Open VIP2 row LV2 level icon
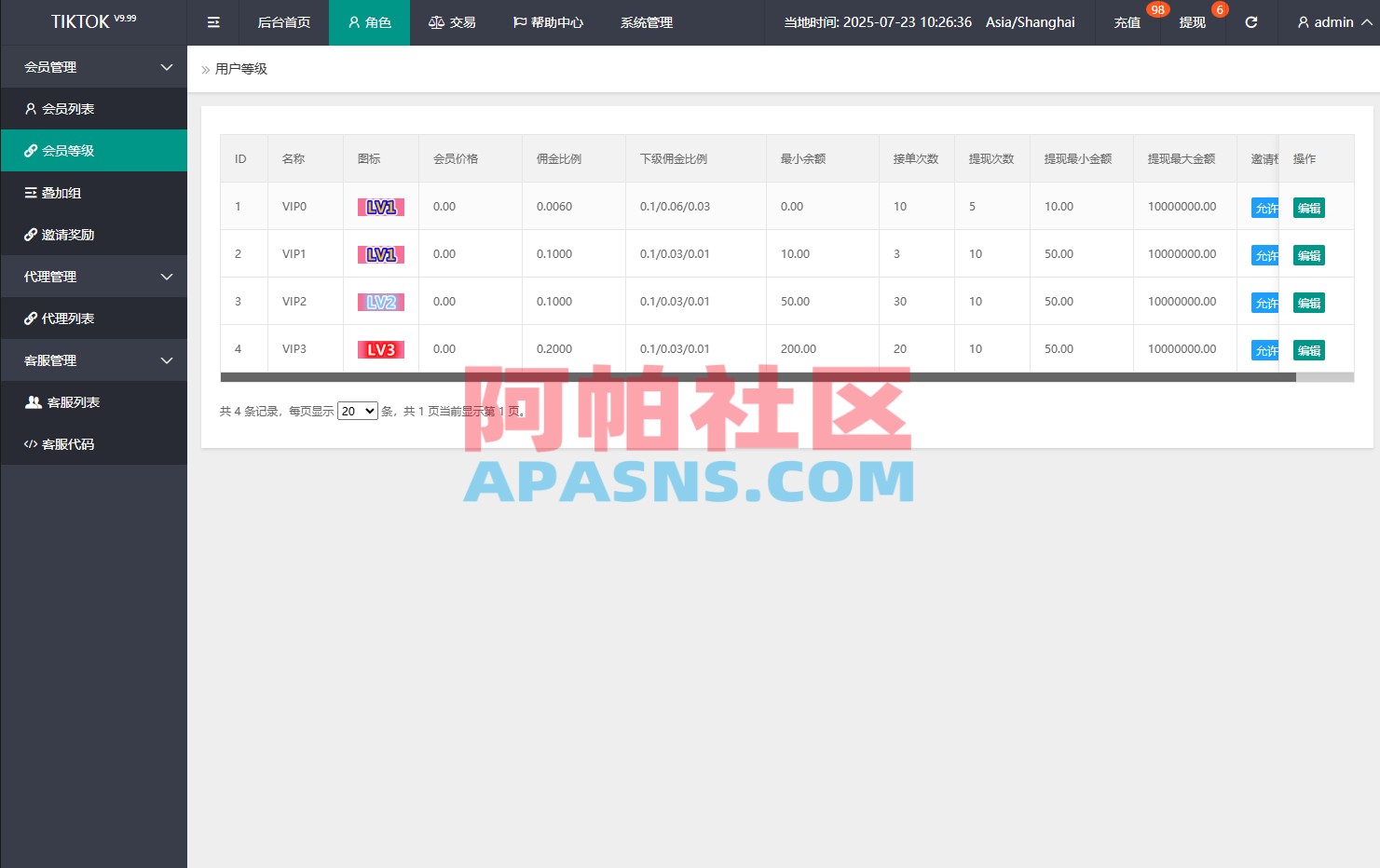Screen dimensions: 1380x868 pyautogui.click(x=381, y=303)
